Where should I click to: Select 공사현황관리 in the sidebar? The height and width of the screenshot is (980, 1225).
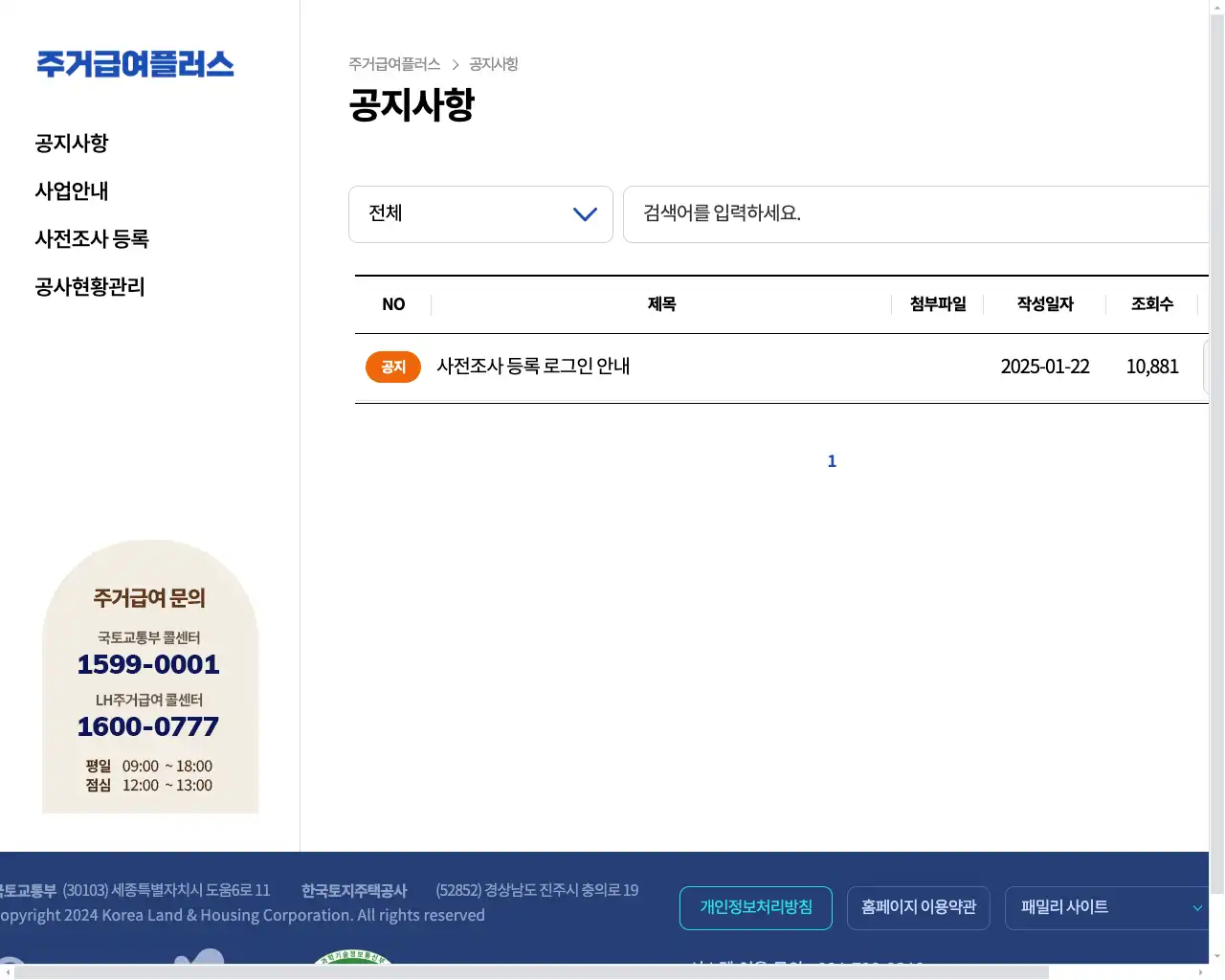click(90, 286)
